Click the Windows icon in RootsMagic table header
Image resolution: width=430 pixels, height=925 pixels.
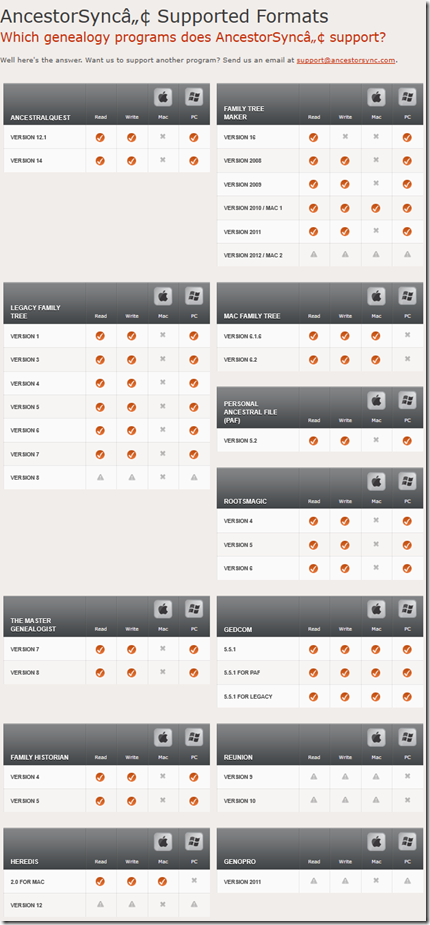point(407,481)
